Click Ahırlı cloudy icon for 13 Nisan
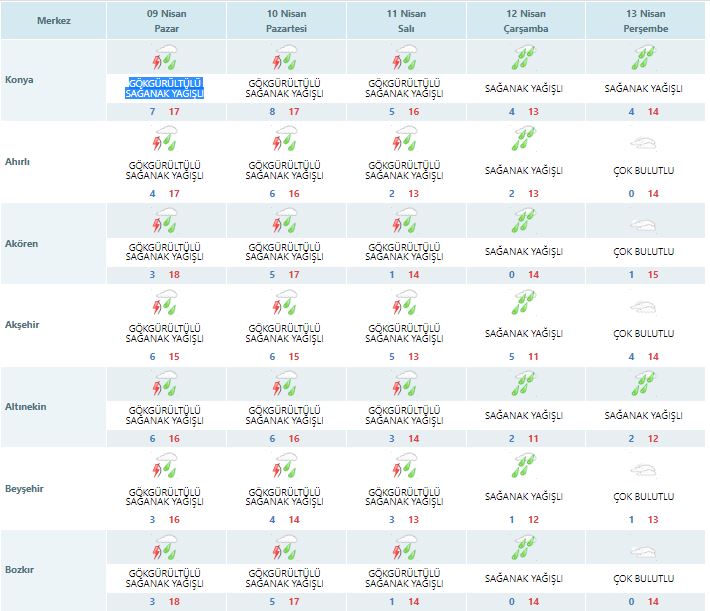Viewport: 710px width, 611px height. pyautogui.click(x=644, y=141)
